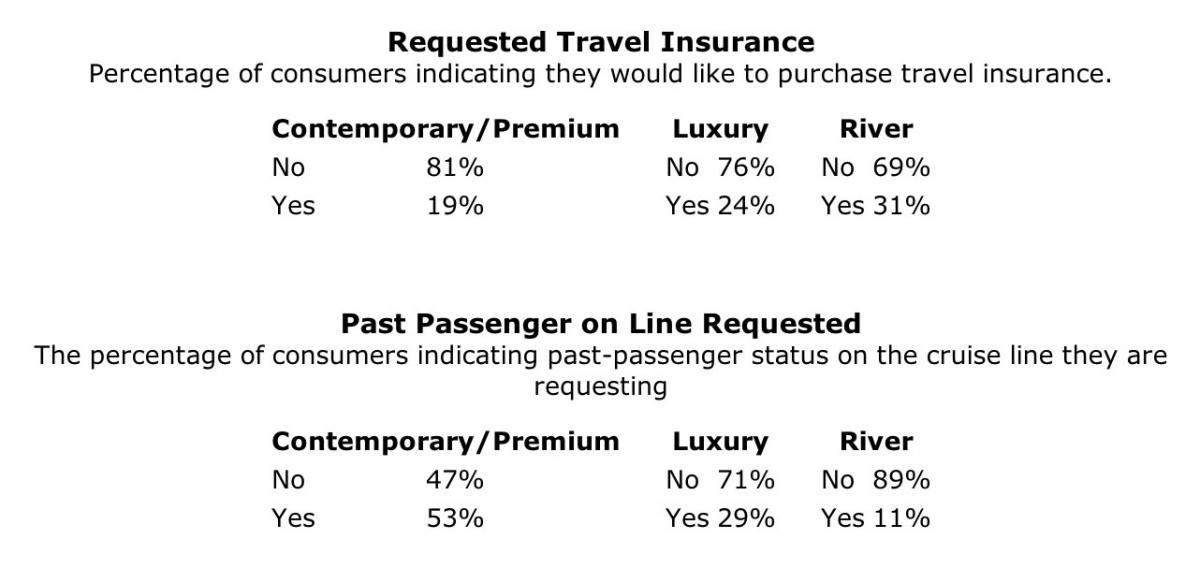
Task: Click the 53% Yes value
Action: tap(455, 518)
